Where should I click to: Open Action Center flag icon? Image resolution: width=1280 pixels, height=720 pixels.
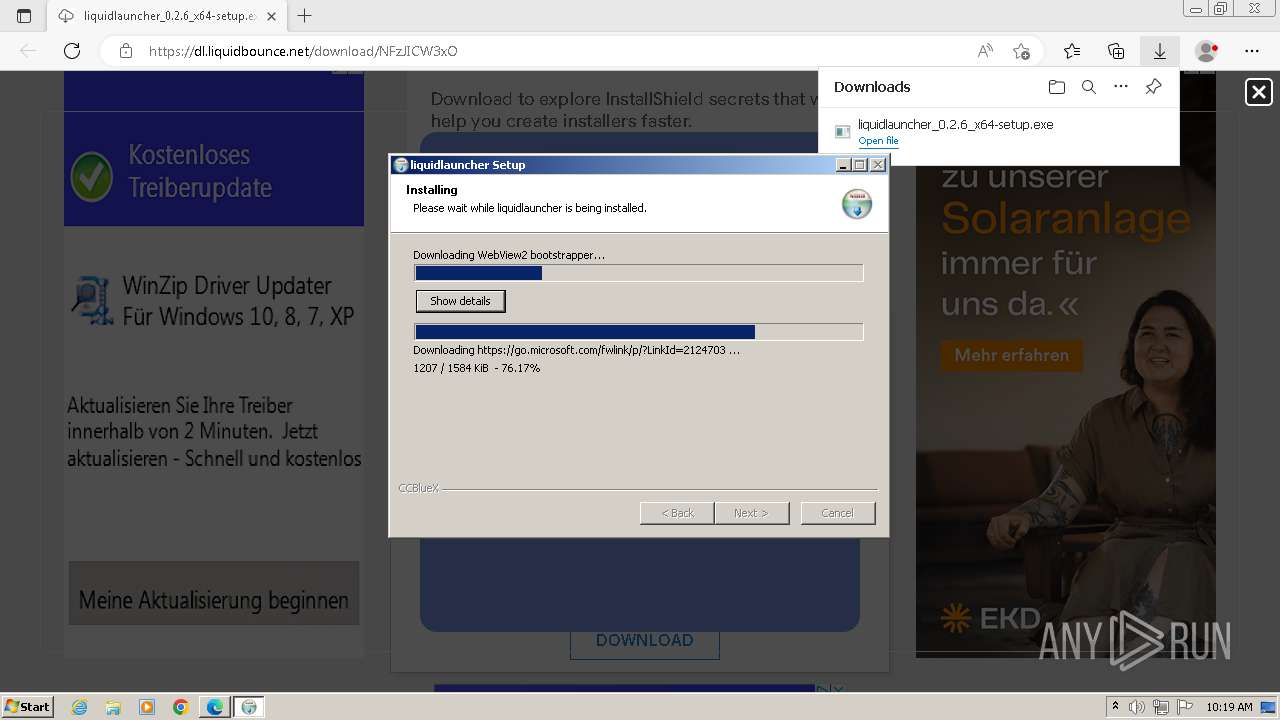coord(1183,707)
